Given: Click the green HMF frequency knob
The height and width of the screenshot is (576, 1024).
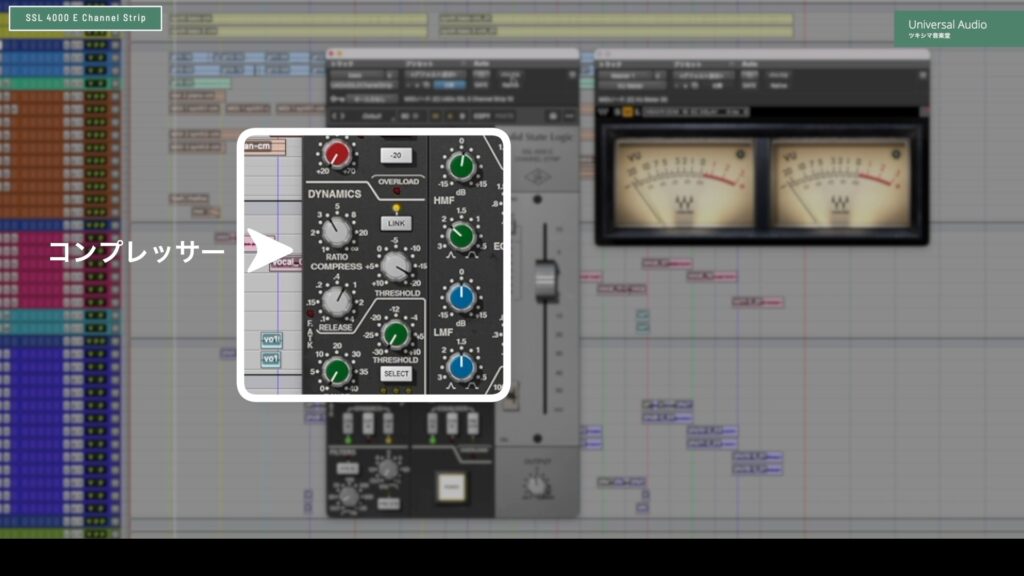Looking at the screenshot, I should tap(461, 235).
